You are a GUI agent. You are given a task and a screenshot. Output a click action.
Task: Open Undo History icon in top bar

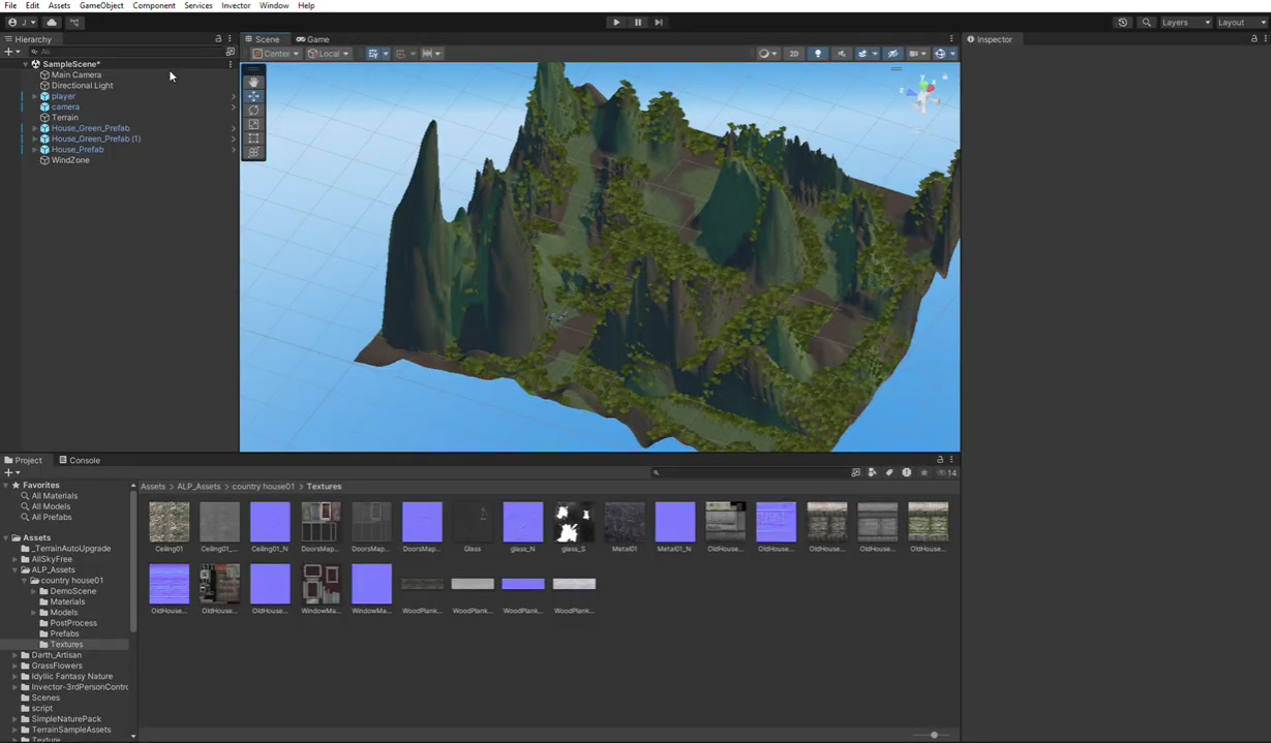tap(1122, 22)
